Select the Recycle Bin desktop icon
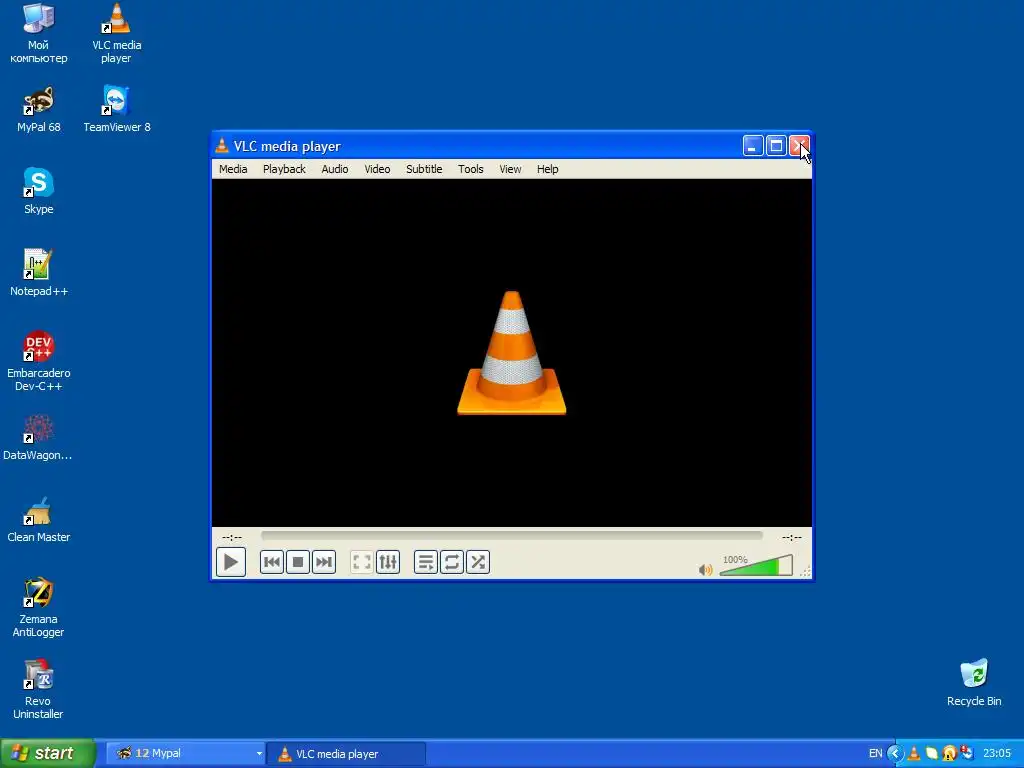 click(974, 683)
